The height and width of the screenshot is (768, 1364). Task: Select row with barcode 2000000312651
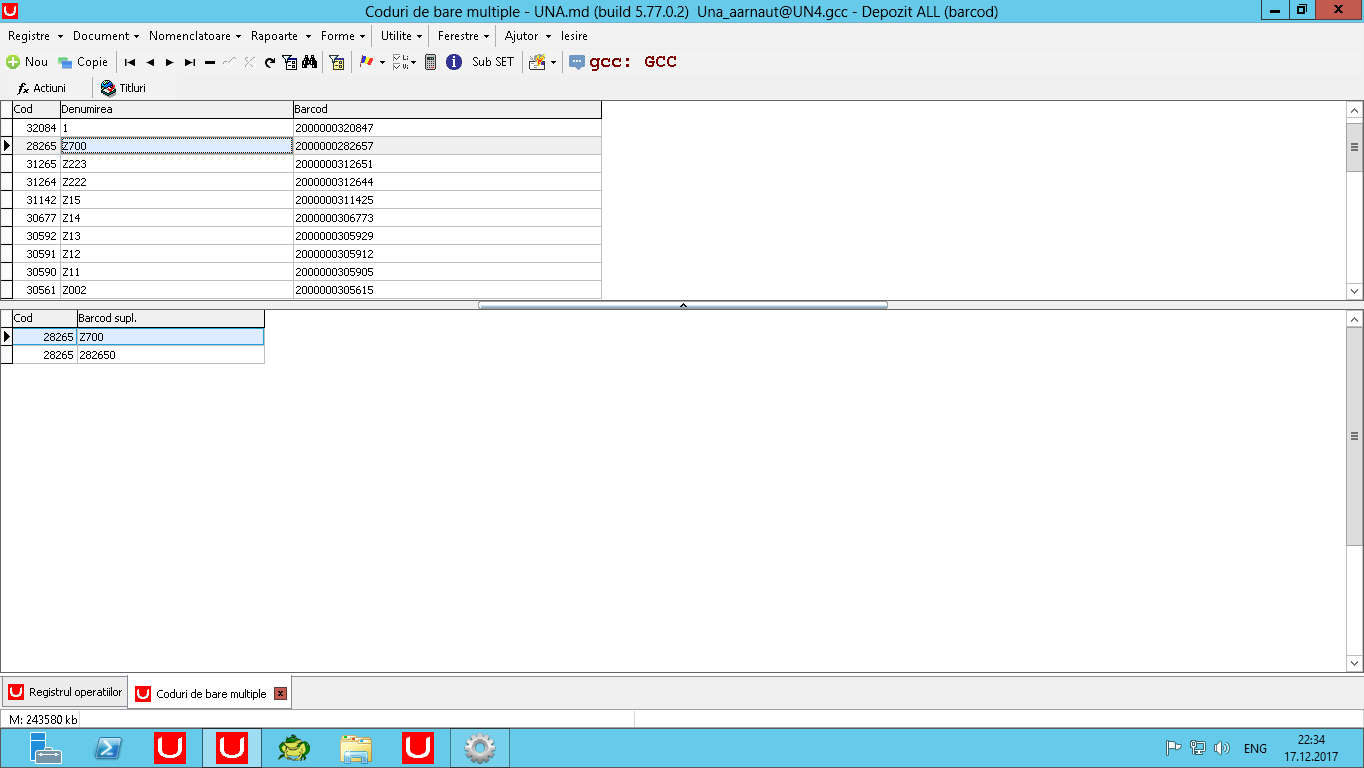[301, 164]
